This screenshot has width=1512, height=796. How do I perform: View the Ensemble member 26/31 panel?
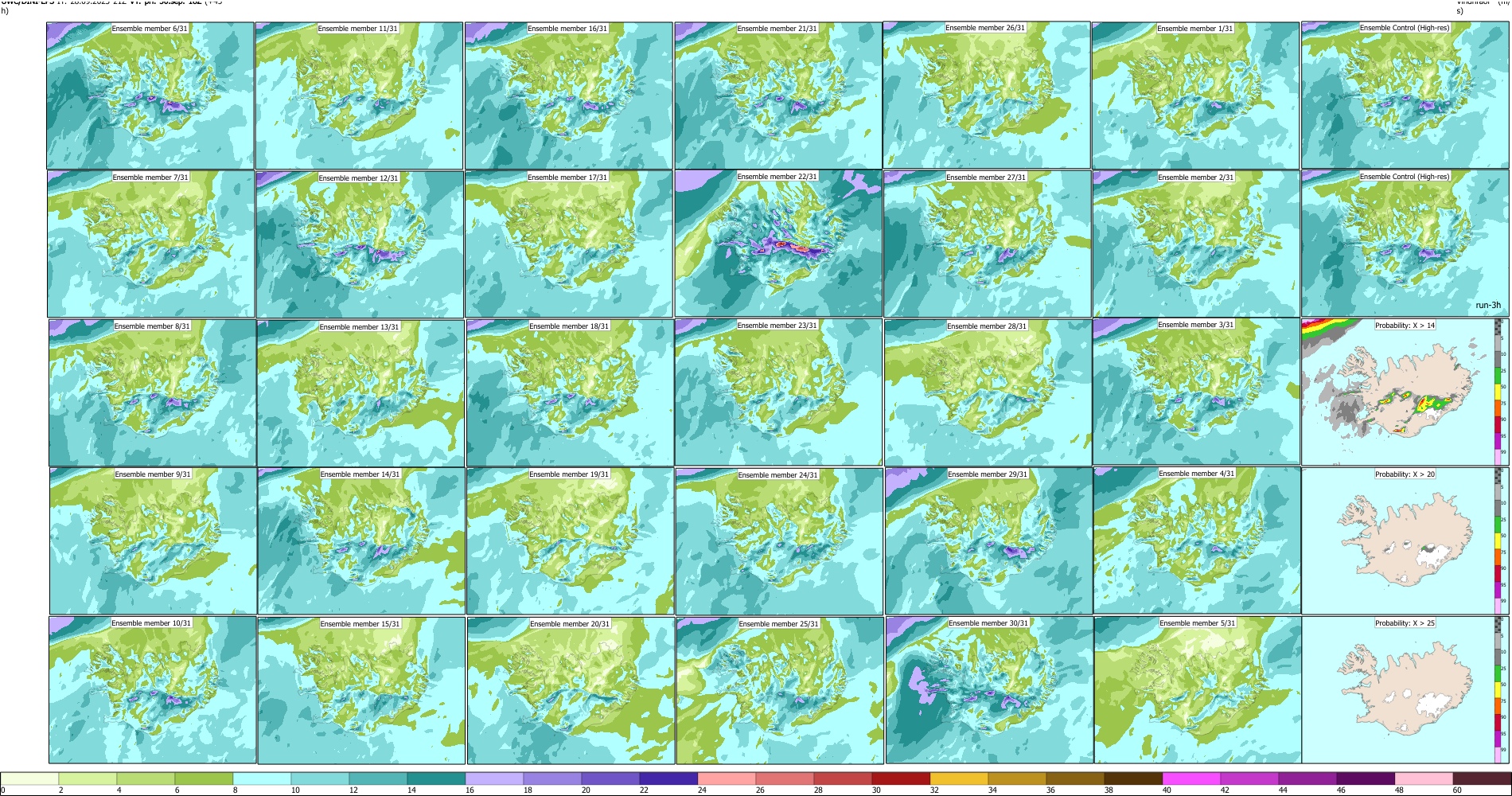[x=987, y=96]
